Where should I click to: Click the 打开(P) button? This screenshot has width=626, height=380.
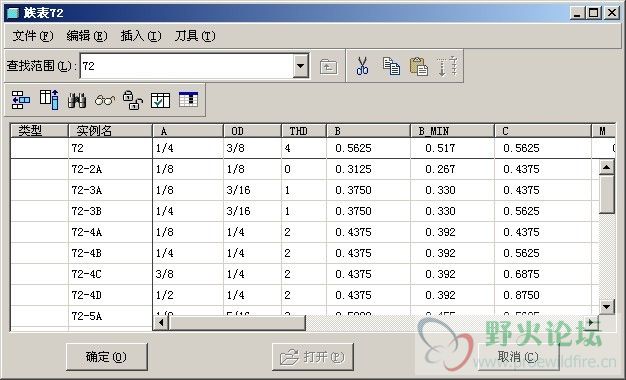coord(313,357)
